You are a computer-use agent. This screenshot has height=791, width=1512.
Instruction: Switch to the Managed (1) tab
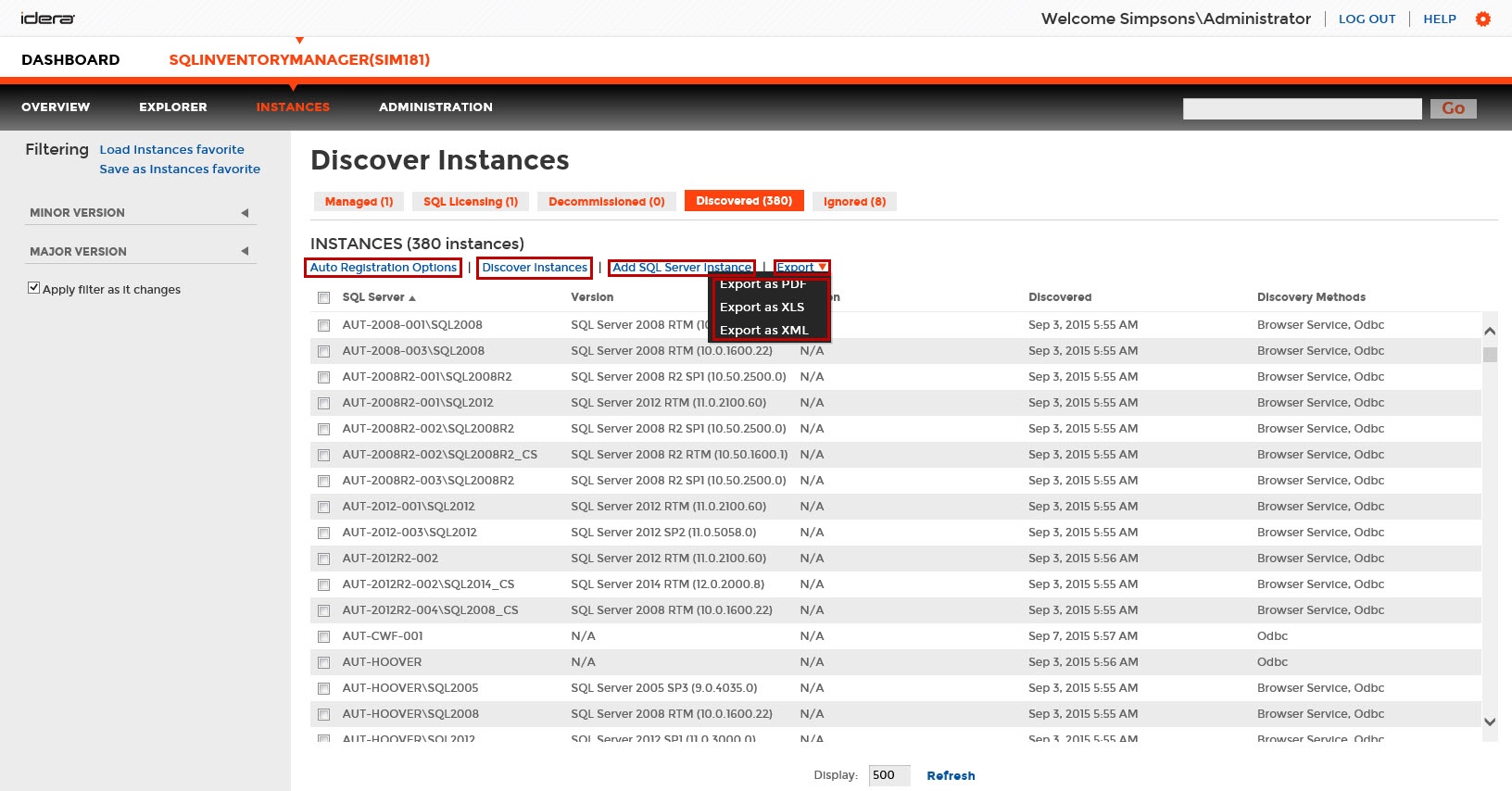tap(359, 202)
